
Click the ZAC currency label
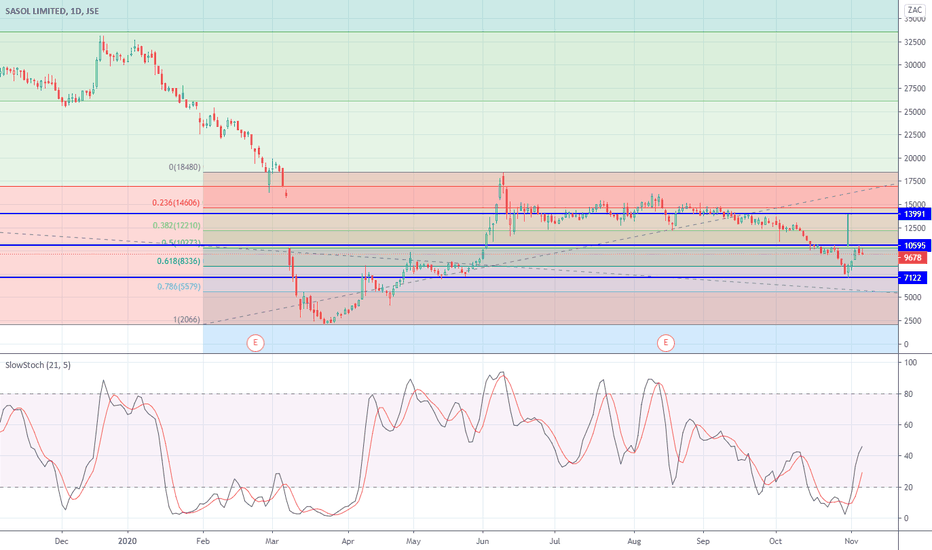tap(914, 10)
